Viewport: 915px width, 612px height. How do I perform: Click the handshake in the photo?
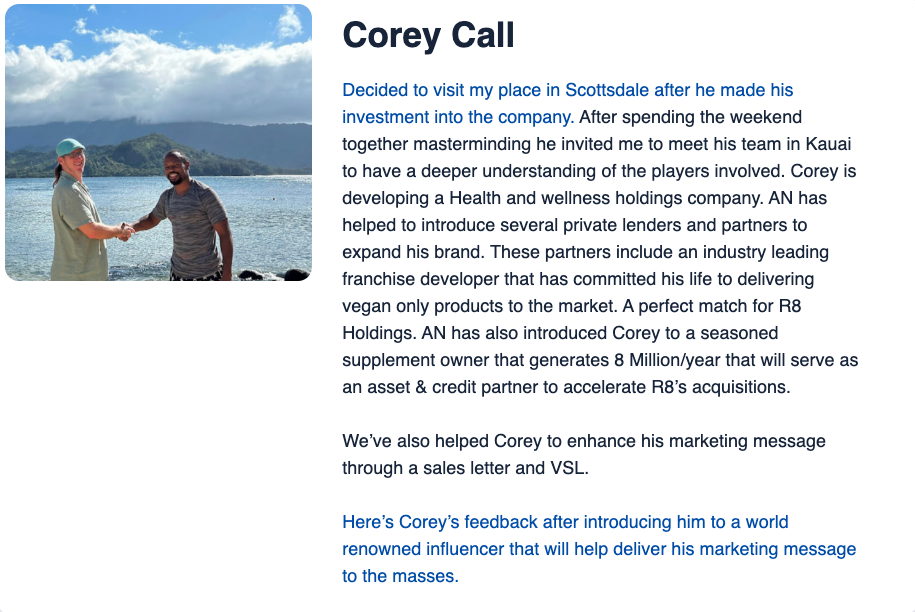point(126,232)
